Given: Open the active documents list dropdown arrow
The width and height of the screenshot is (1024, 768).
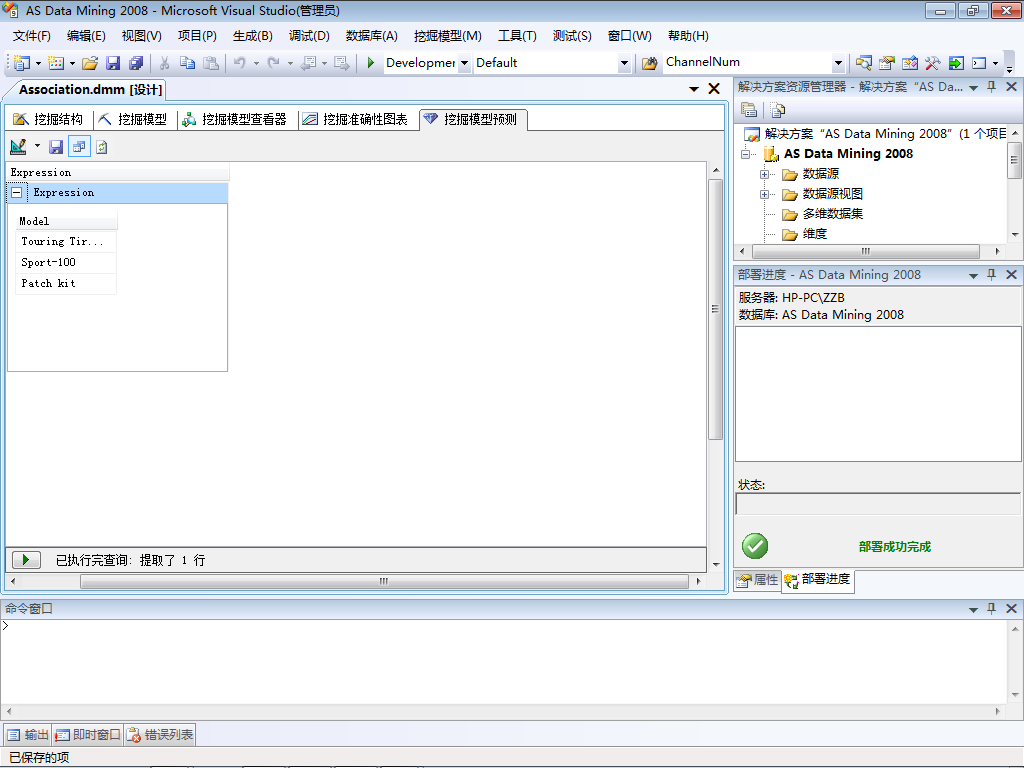Looking at the screenshot, I should click(x=694, y=89).
